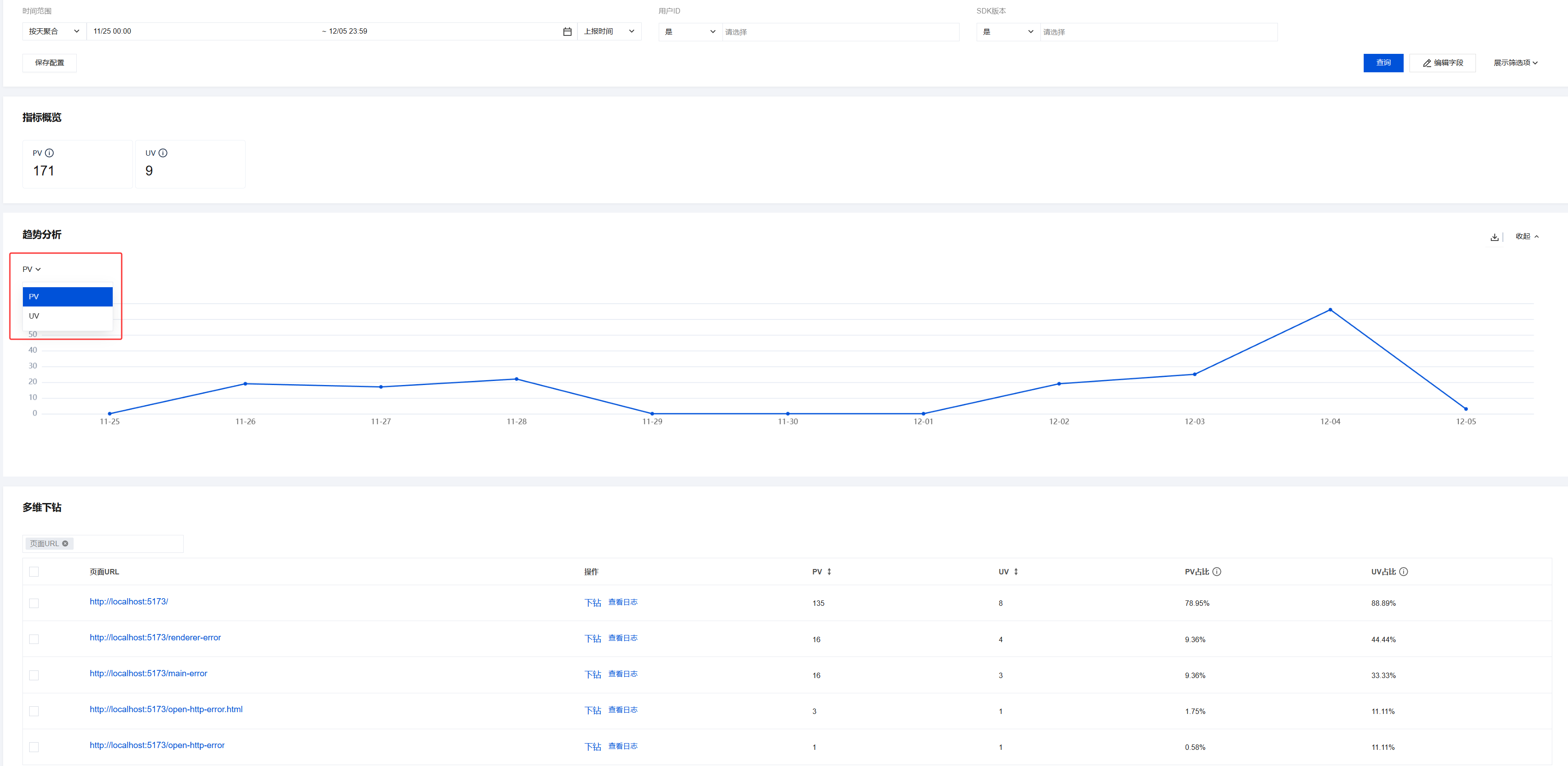This screenshot has width=1568, height=766.
Task: Check the row for localhost:5173/main-error
Action: pyautogui.click(x=34, y=675)
